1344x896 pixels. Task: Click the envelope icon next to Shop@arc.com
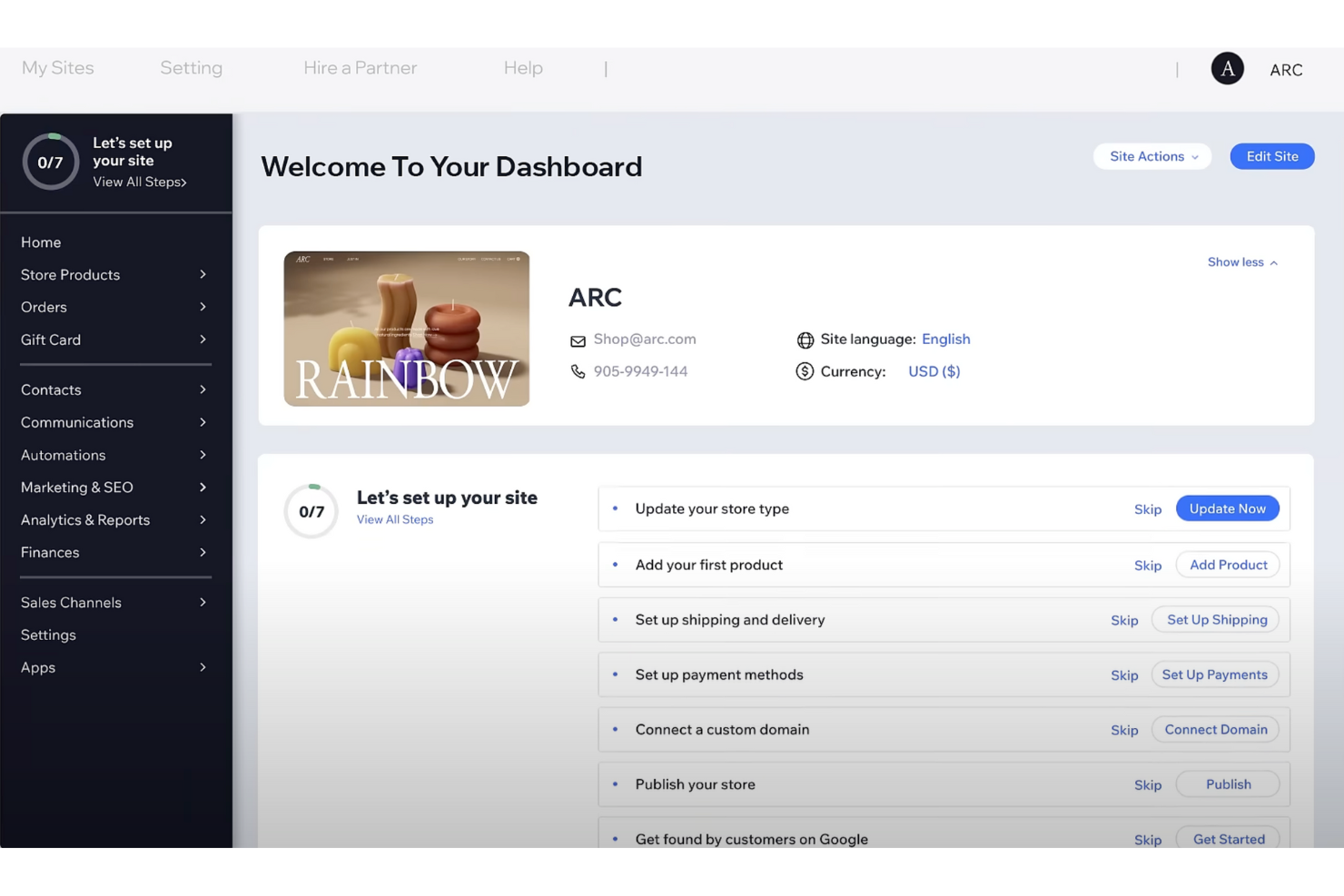click(x=578, y=340)
